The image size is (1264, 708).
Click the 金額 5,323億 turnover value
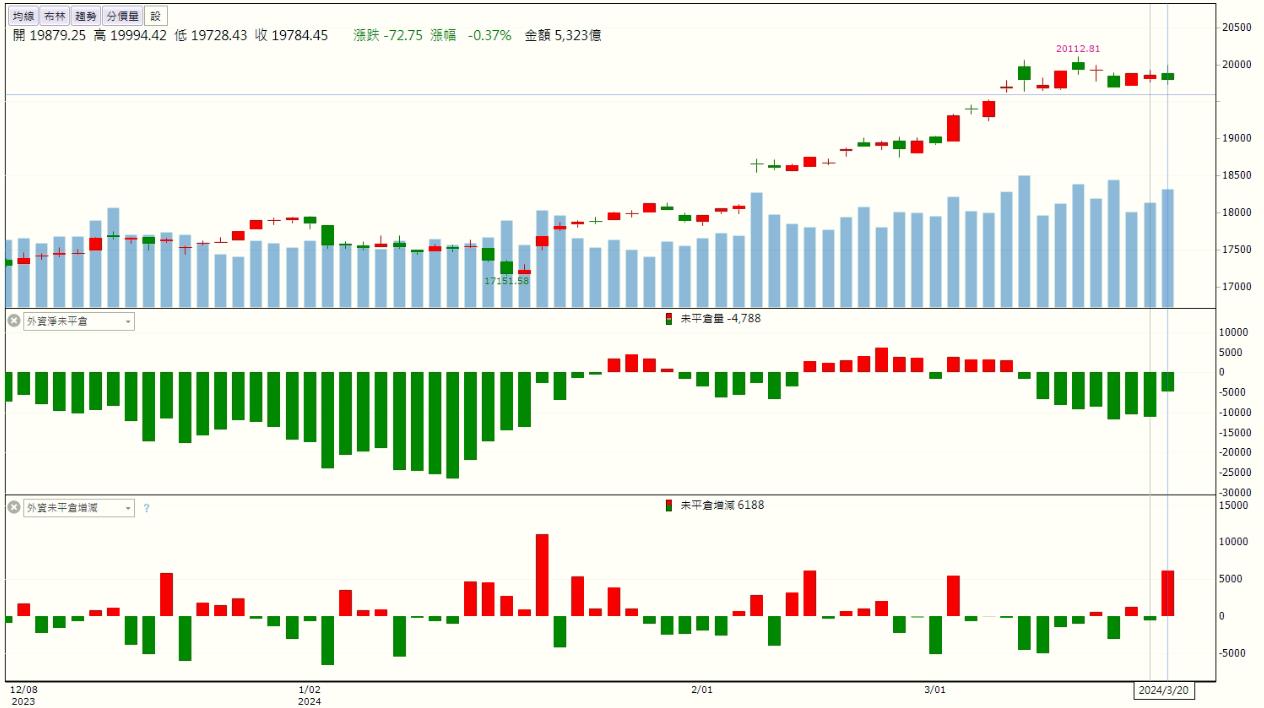coord(563,35)
